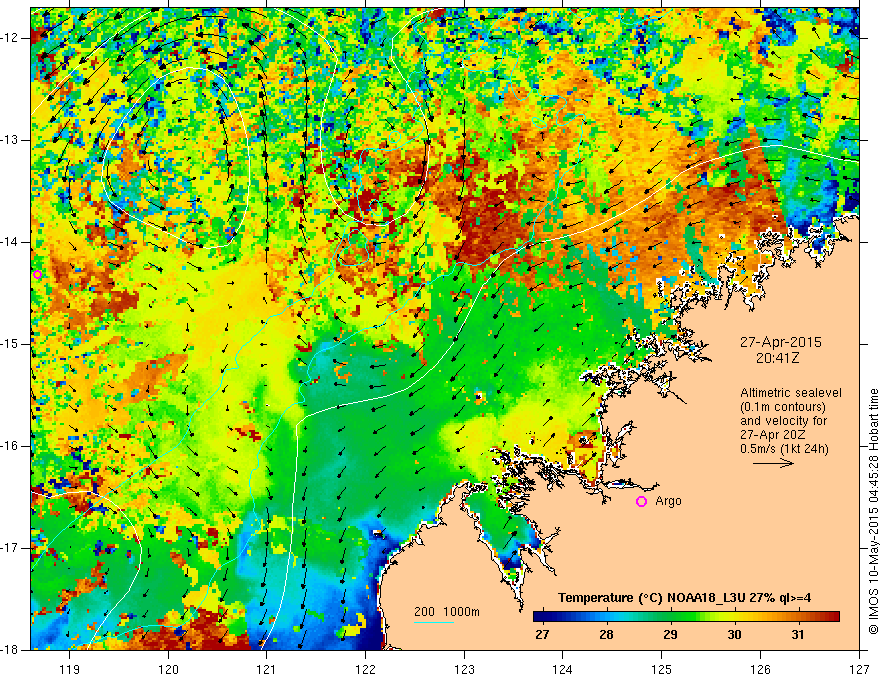
Task: Click latitude axis label -12
Action: coord(10,38)
